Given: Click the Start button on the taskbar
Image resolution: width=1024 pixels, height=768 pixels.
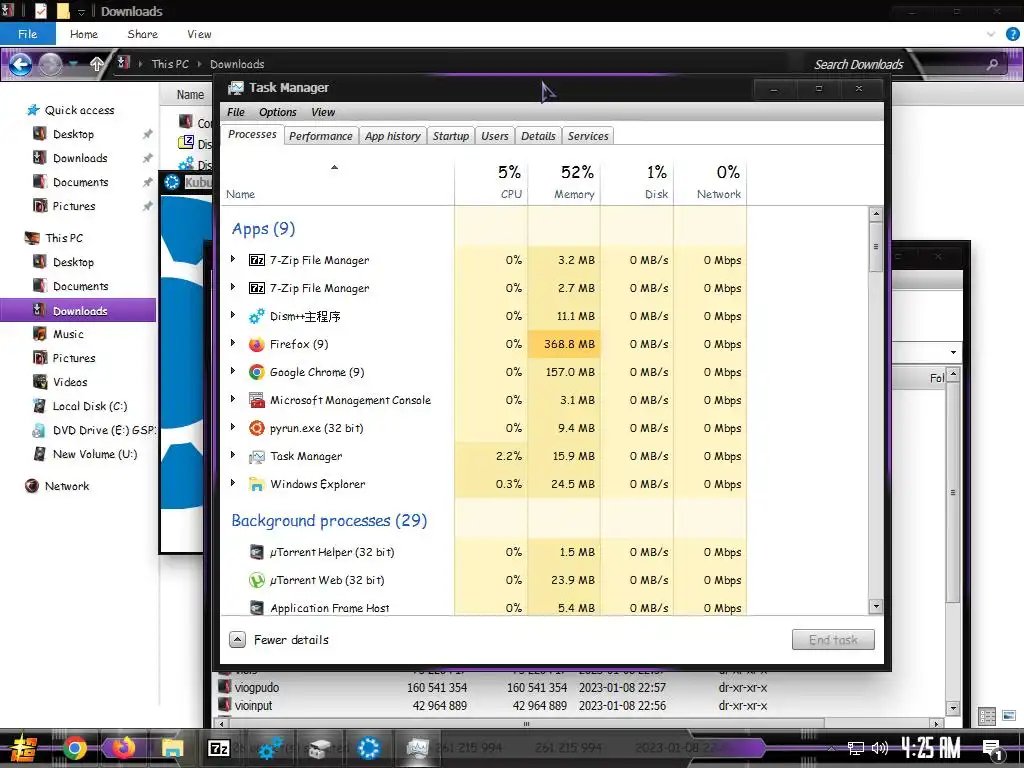Looking at the screenshot, I should click(x=24, y=748).
